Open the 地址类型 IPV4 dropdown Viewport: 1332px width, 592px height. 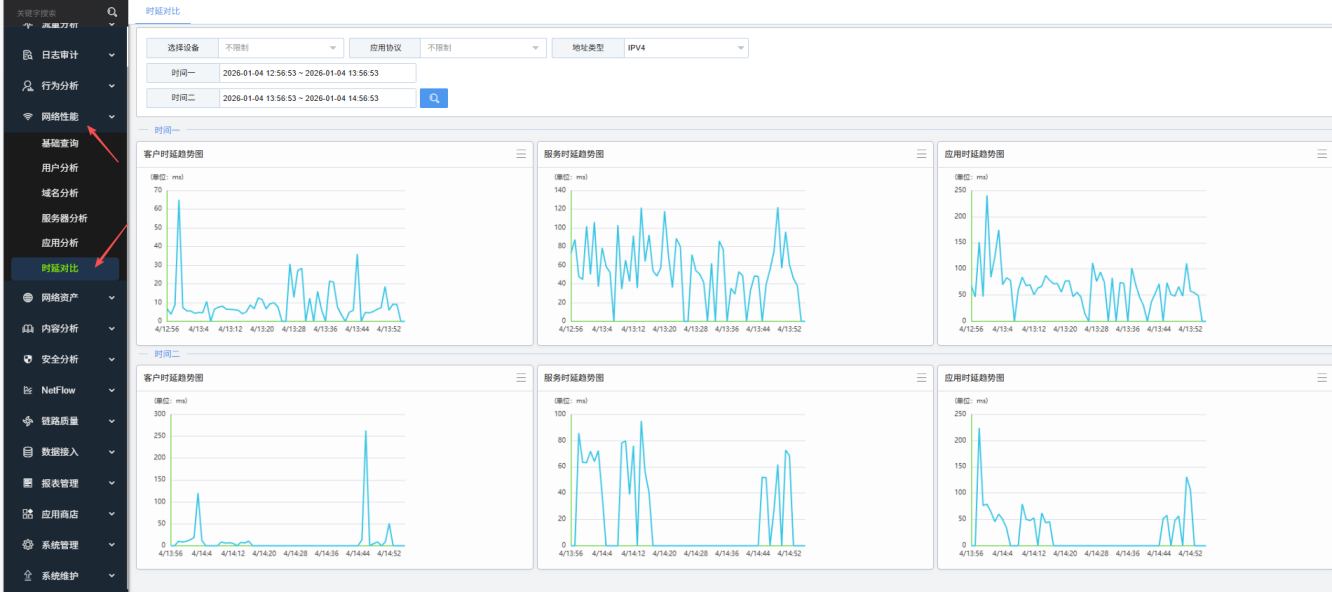[x=685, y=48]
